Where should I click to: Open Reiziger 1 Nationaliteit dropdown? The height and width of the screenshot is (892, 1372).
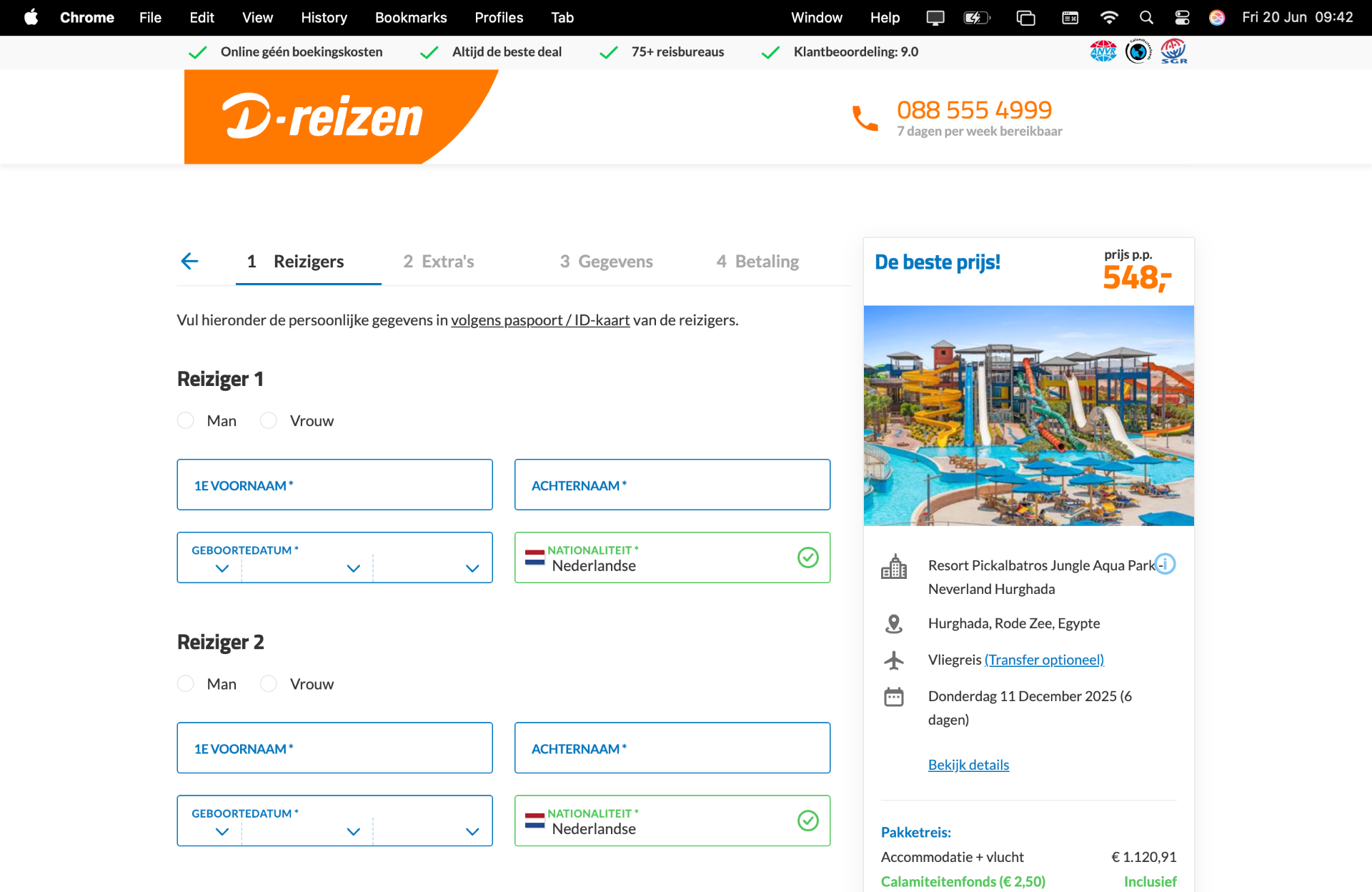pos(672,557)
